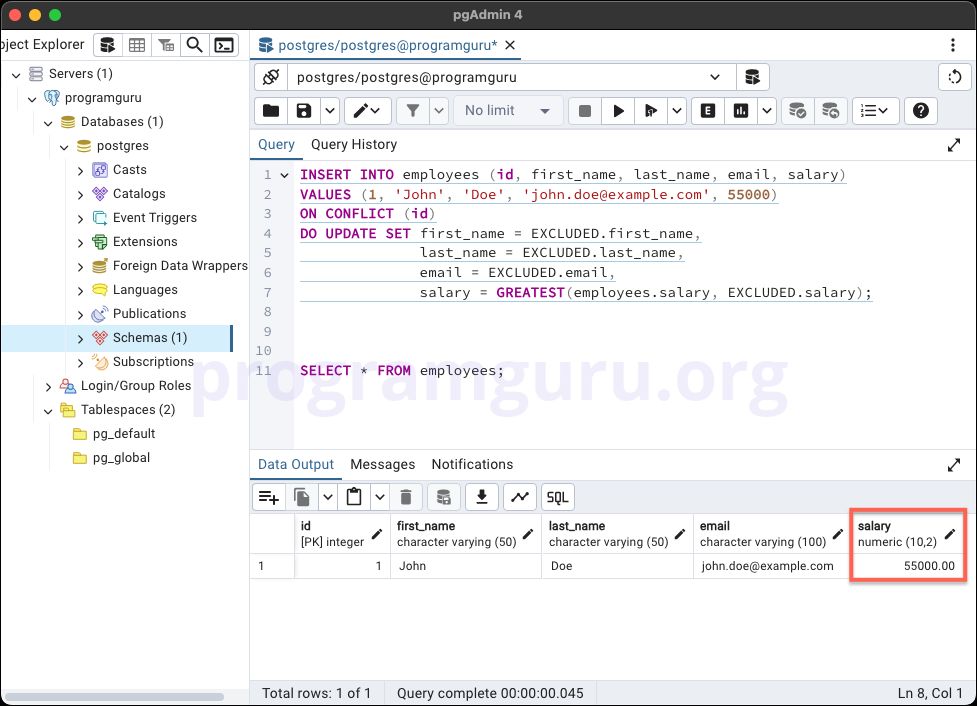977x706 pixels.
Task: Open file folder icon in query toolbar
Action: coord(271,111)
